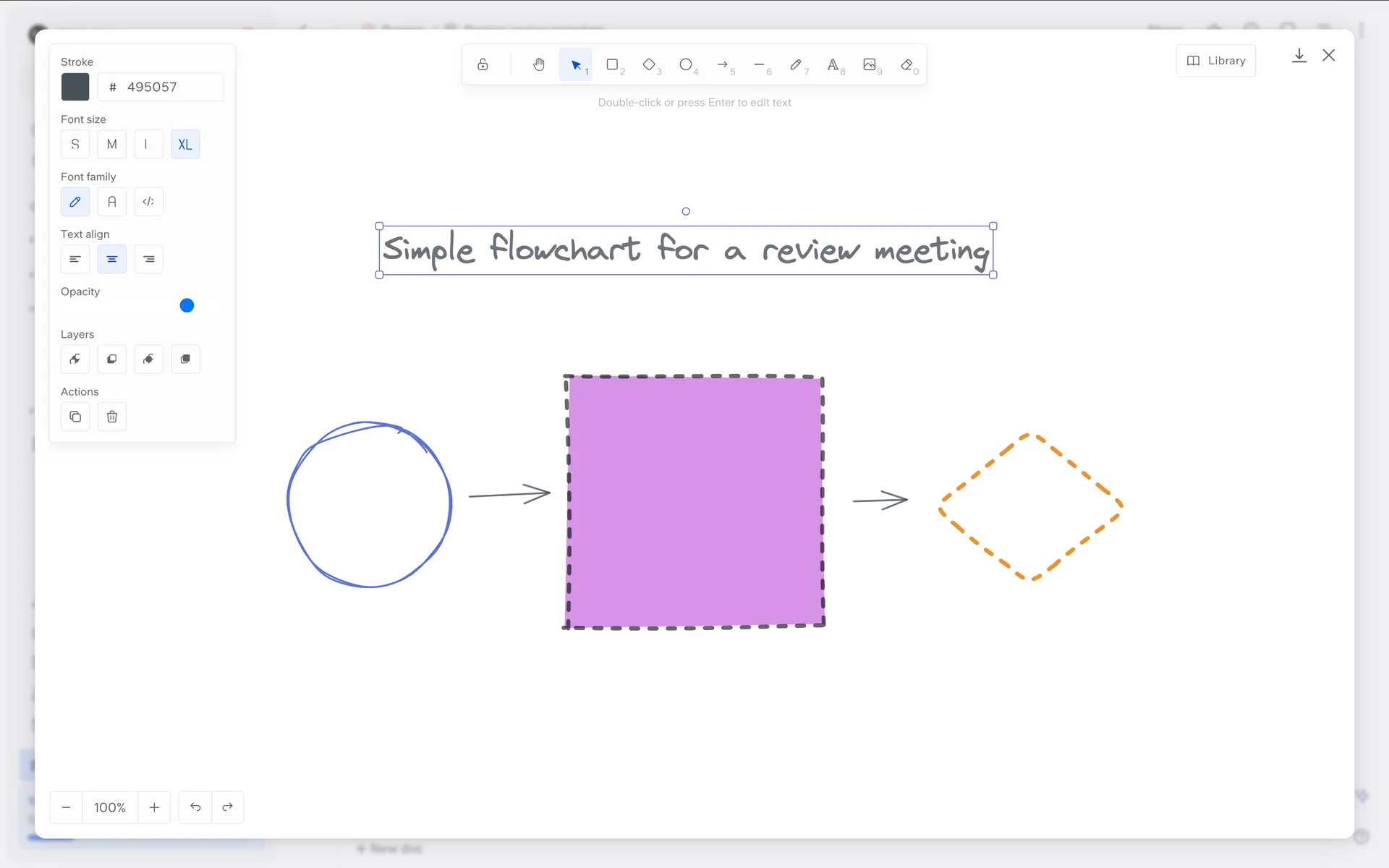Click the download export icon
This screenshot has height=868, width=1389.
pos(1299,56)
